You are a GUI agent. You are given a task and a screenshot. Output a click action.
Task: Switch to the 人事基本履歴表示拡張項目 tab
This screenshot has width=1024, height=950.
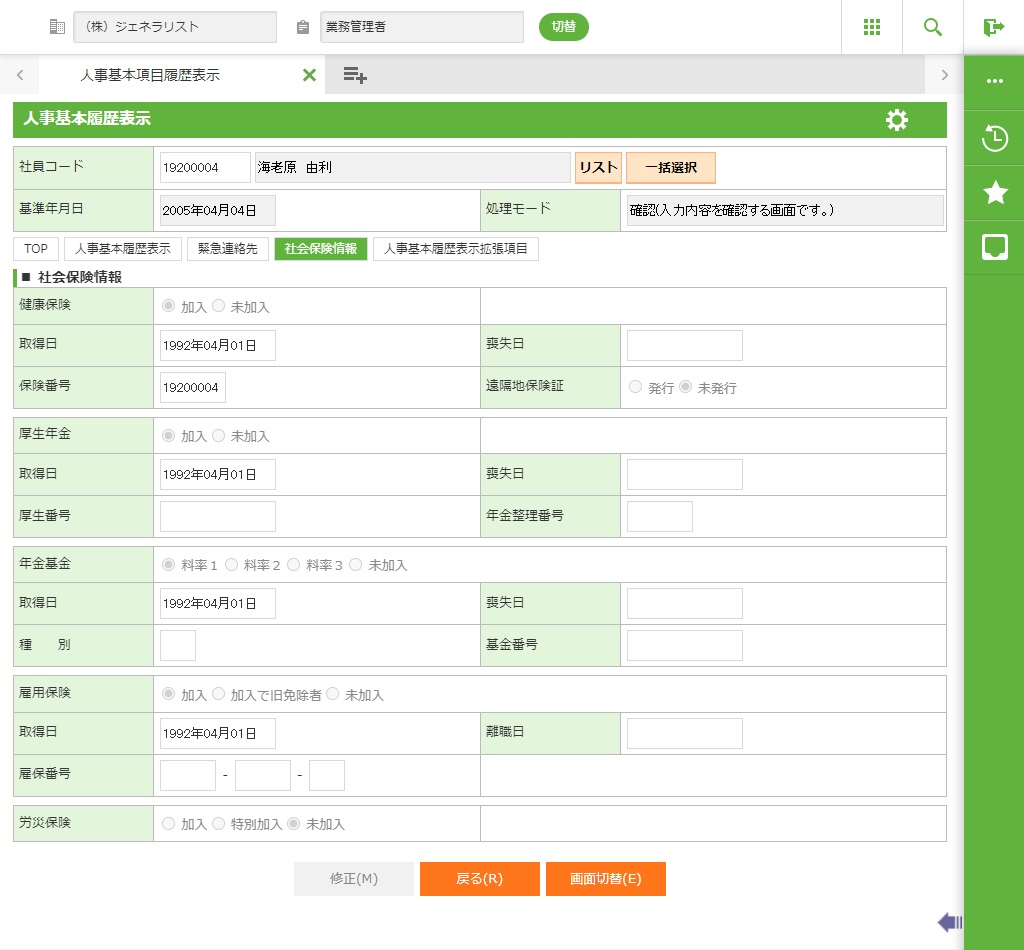tap(455, 249)
